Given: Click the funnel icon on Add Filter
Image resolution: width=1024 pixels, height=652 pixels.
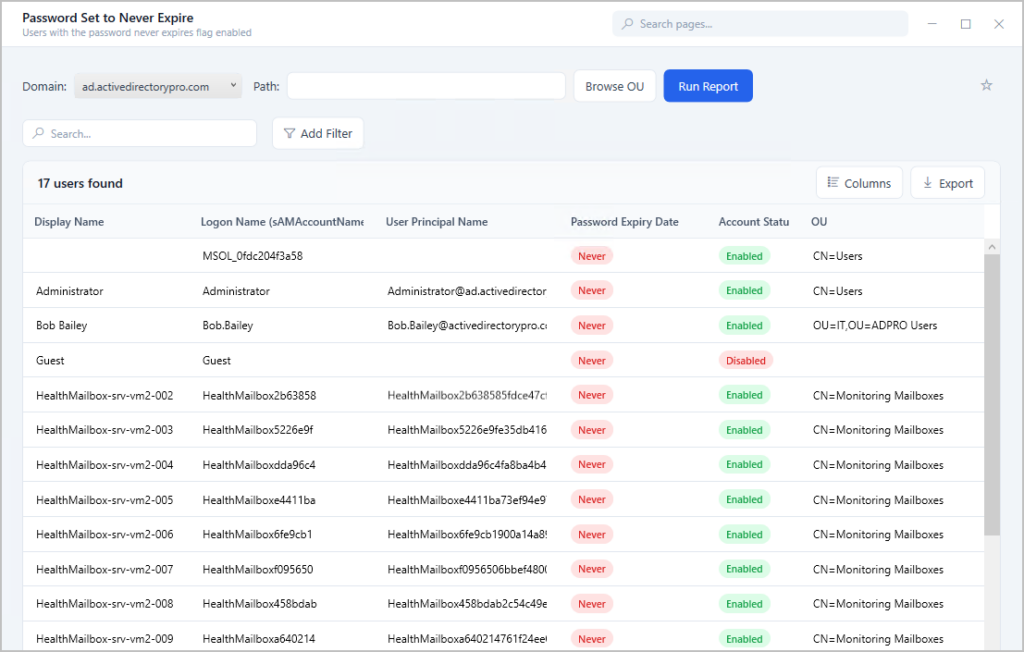Looking at the screenshot, I should tap(289, 133).
